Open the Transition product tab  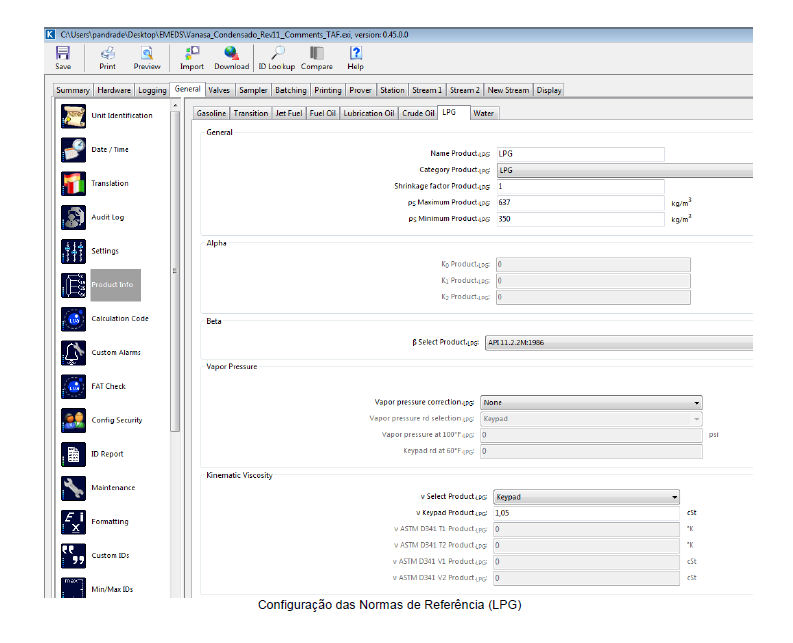(x=251, y=113)
